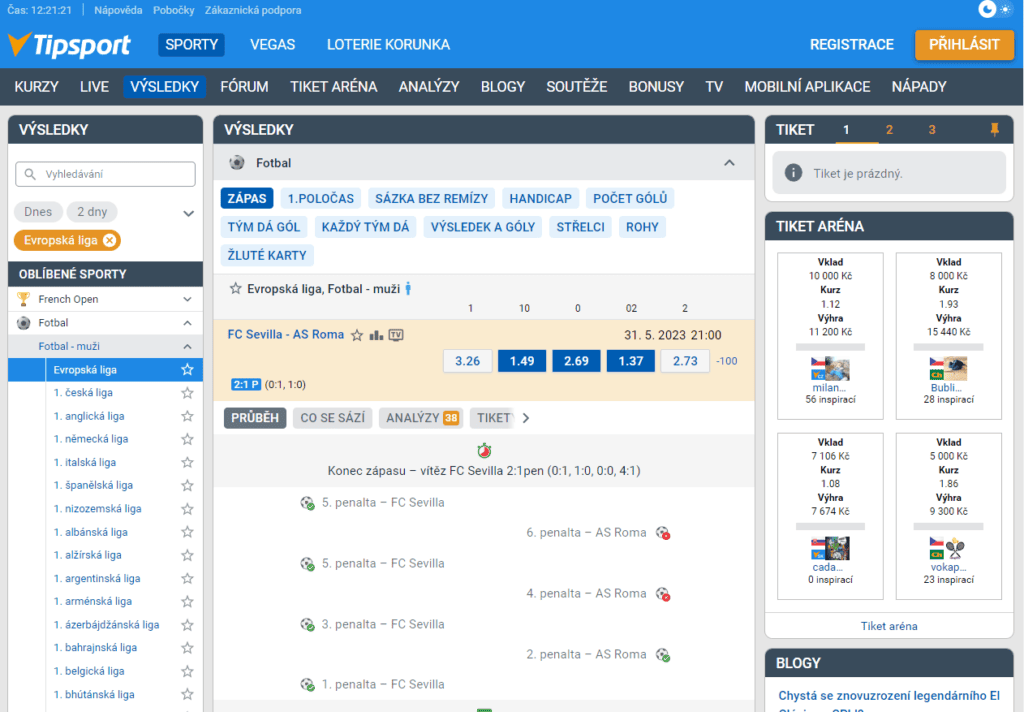Toggle favorite star for Evropská liga sidebar row
The width and height of the screenshot is (1024, 712).
tap(187, 370)
